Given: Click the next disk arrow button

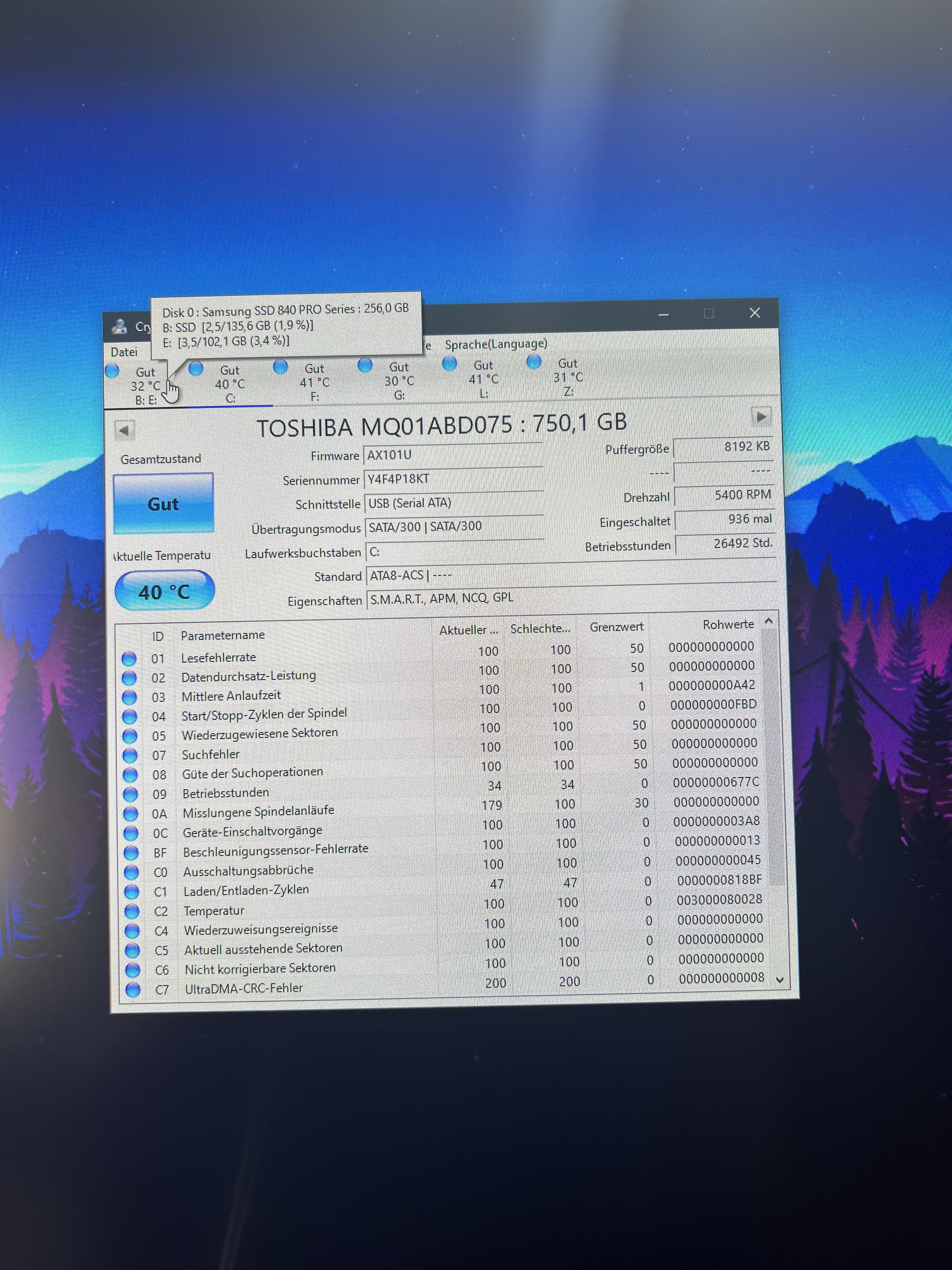Looking at the screenshot, I should pyautogui.click(x=762, y=417).
